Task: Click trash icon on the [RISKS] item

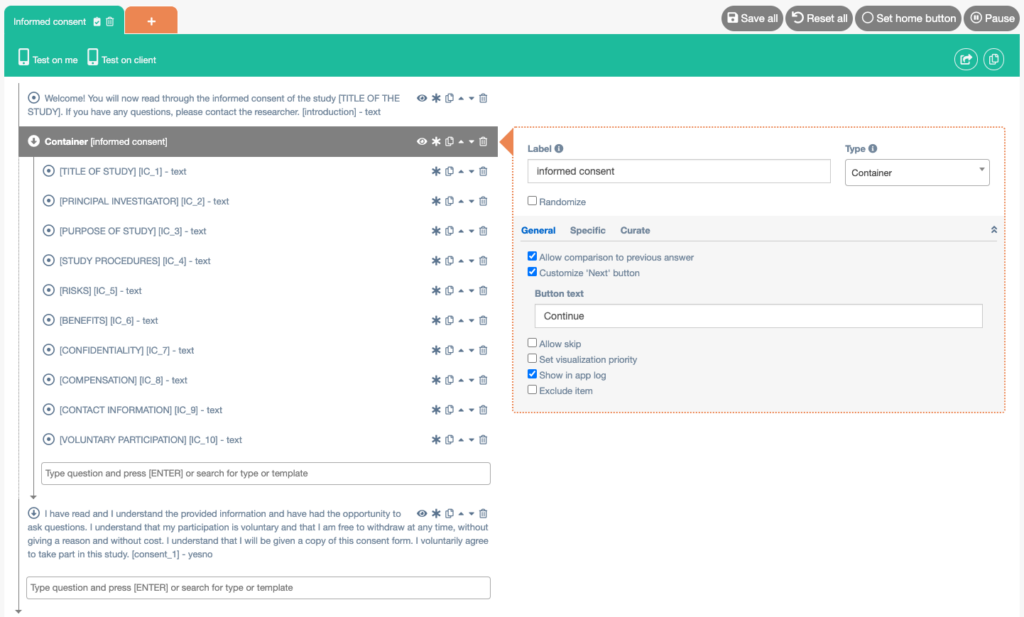Action: pos(483,291)
